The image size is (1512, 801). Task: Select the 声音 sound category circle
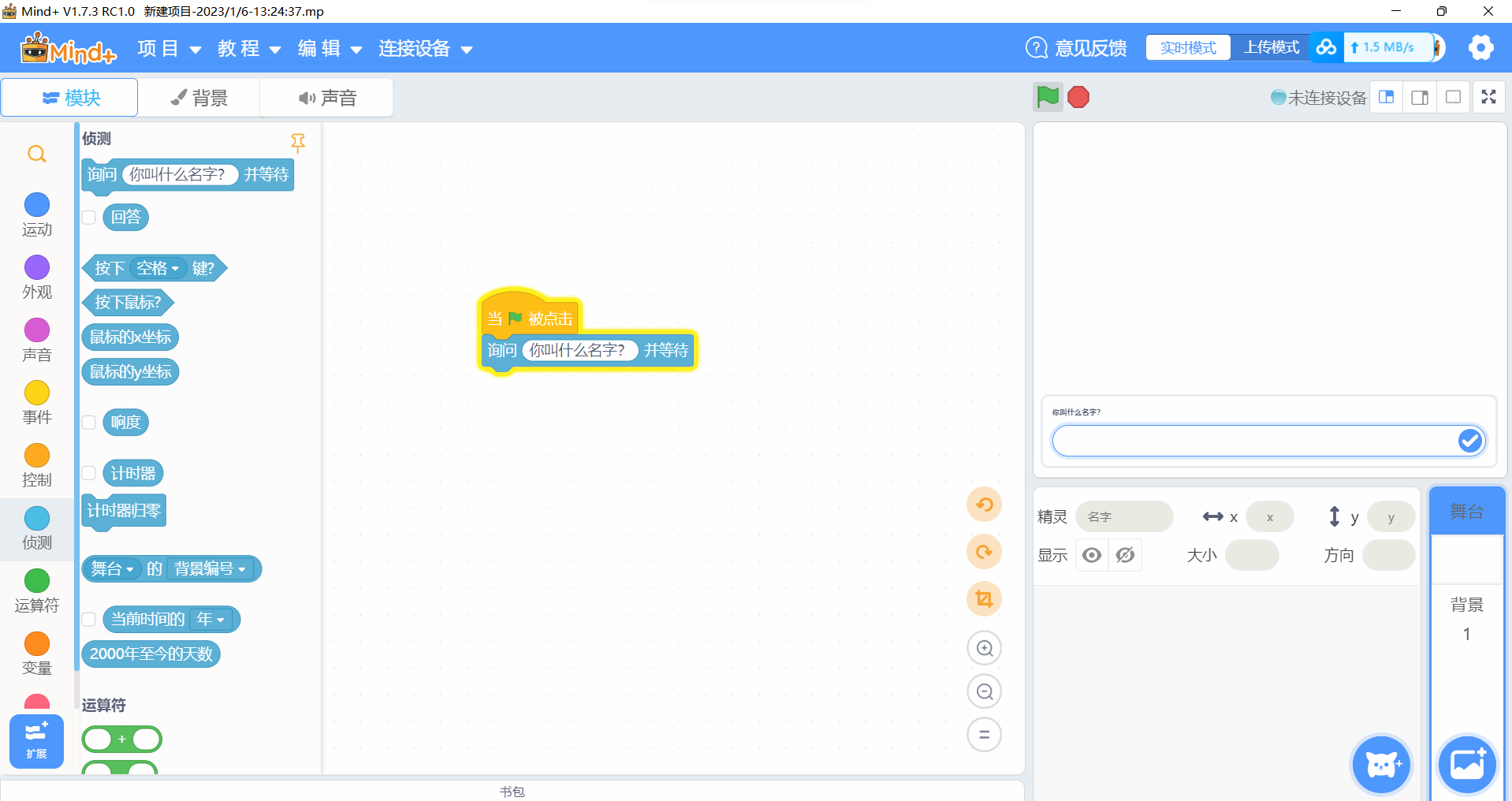point(37,330)
